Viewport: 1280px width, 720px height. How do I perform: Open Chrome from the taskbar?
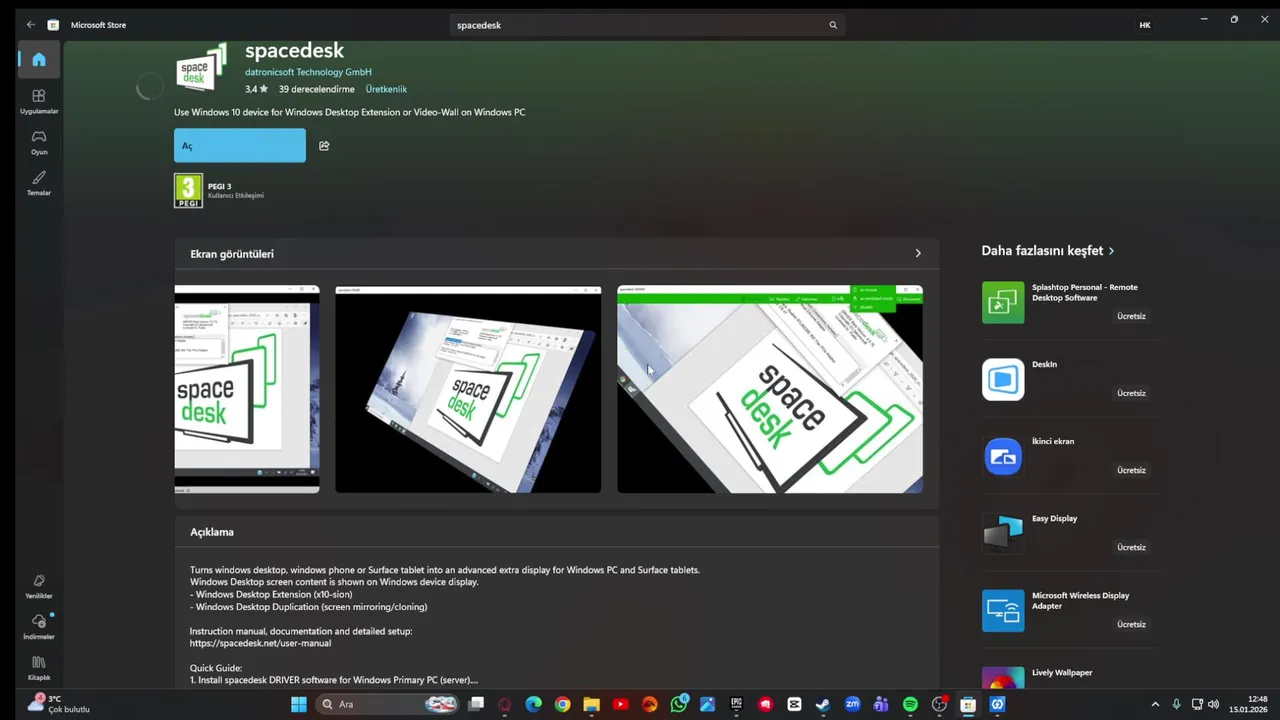click(562, 704)
